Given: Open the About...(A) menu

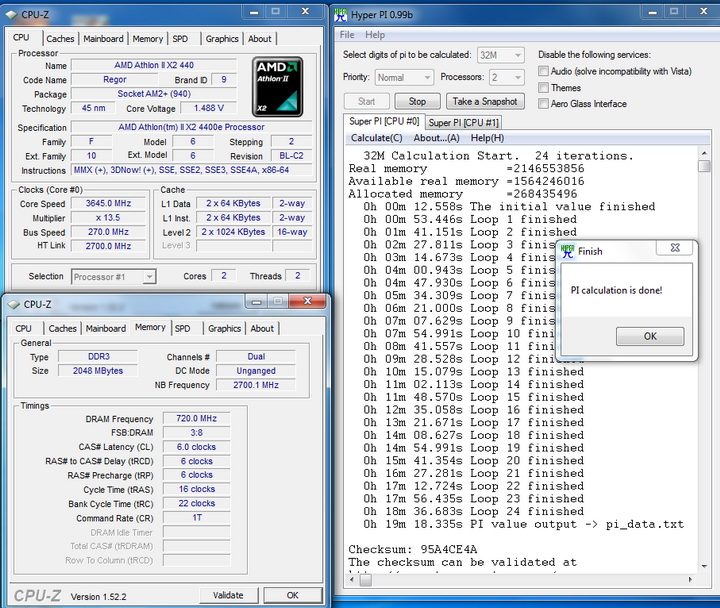Looking at the screenshot, I should [436, 138].
